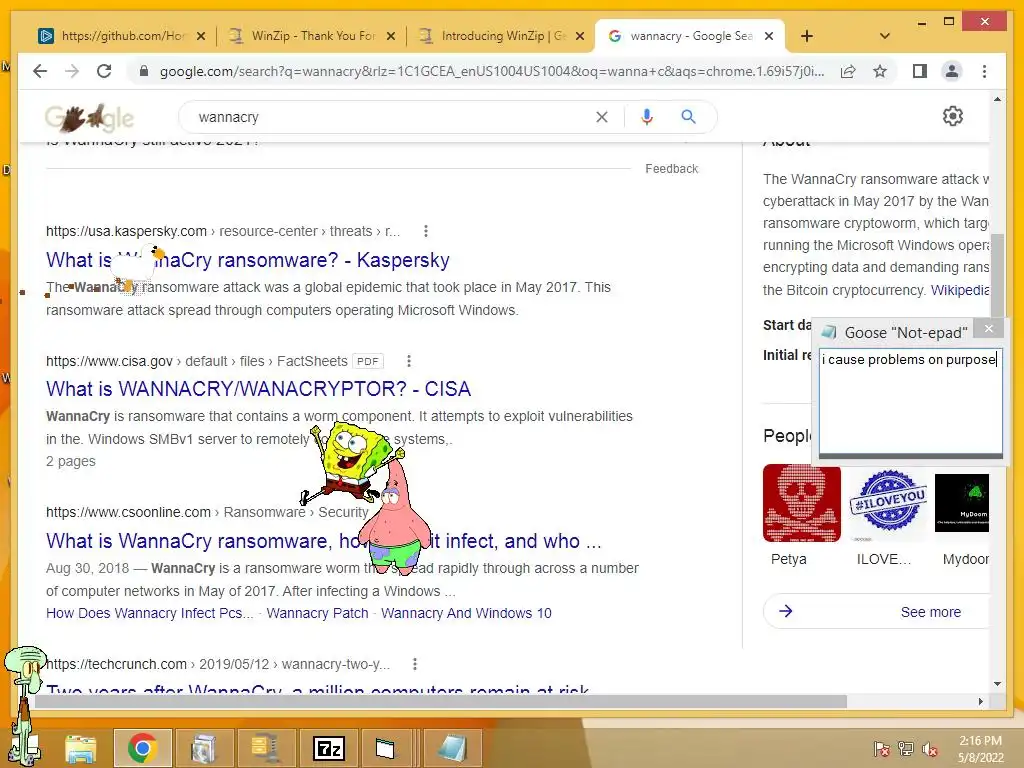The height and width of the screenshot is (768, 1024).
Task: Open Wannacry Patch sitelink
Action: [317, 613]
